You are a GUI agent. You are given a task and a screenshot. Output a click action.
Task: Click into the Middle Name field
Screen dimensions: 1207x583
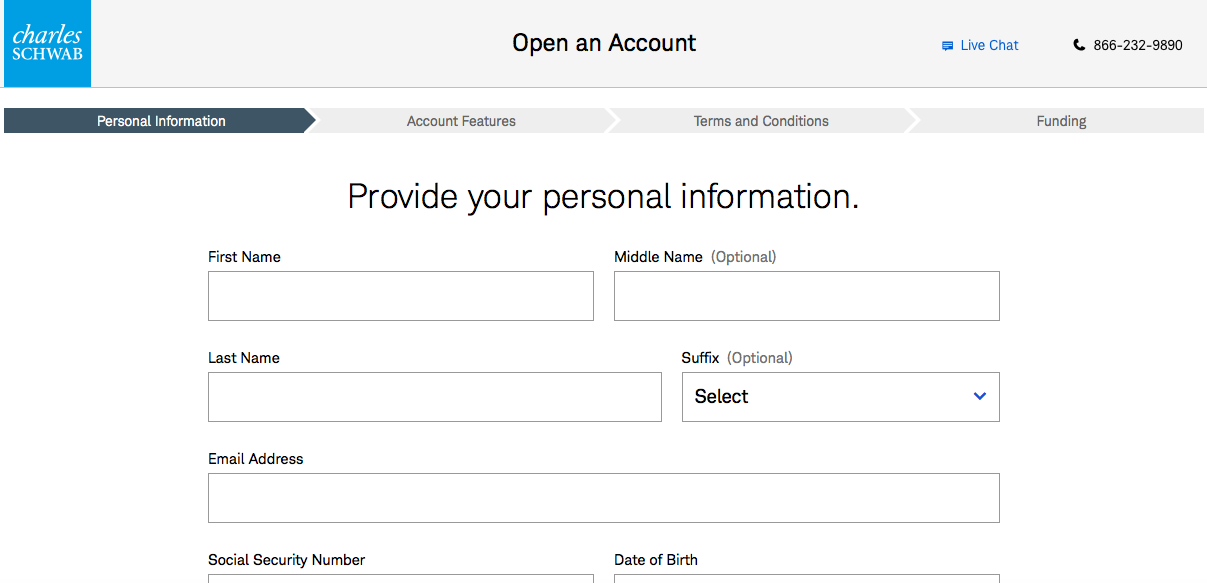tap(806, 296)
